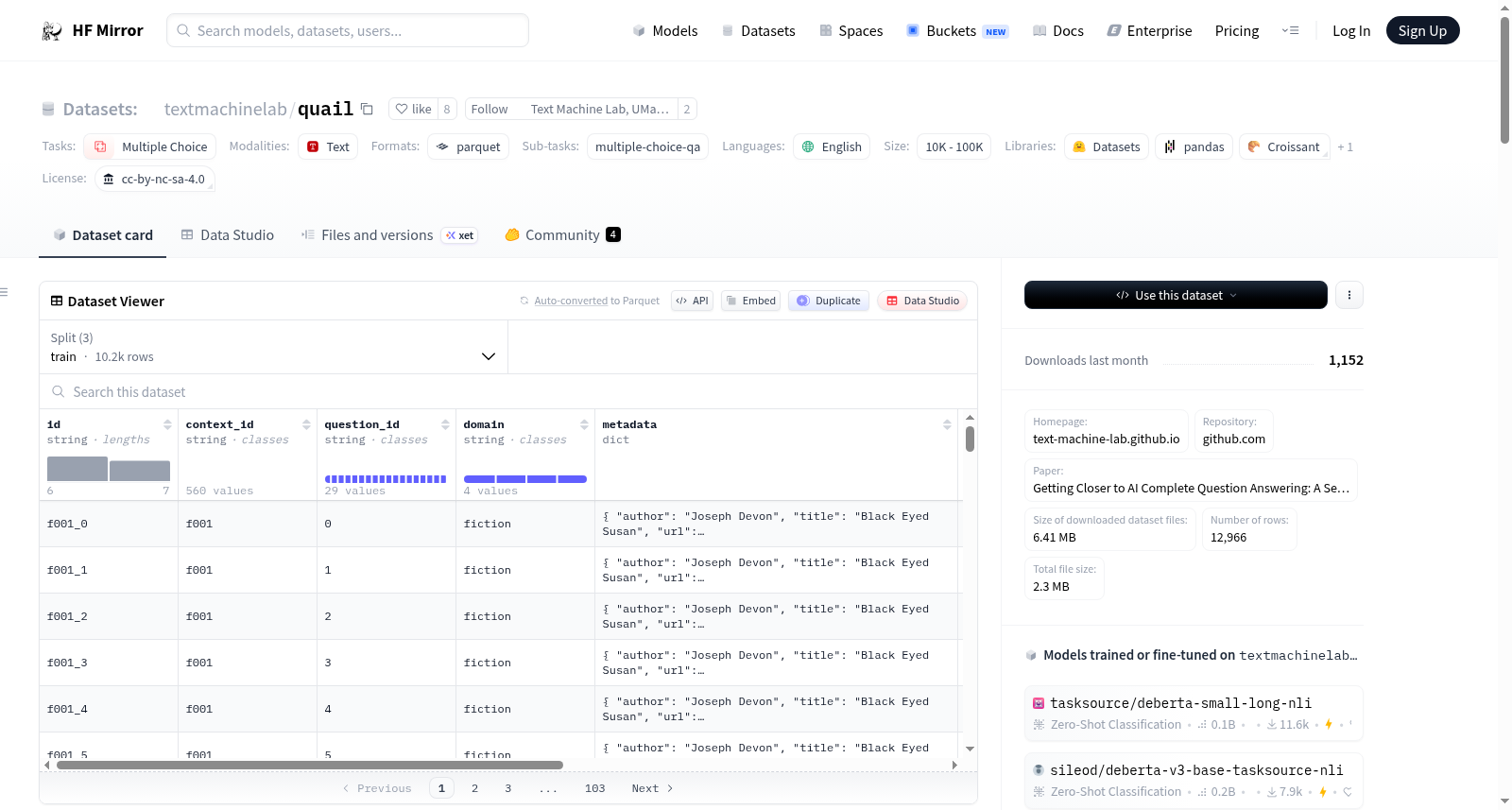Click the Croissant library tag
1512x810 pixels.
click(x=1284, y=146)
